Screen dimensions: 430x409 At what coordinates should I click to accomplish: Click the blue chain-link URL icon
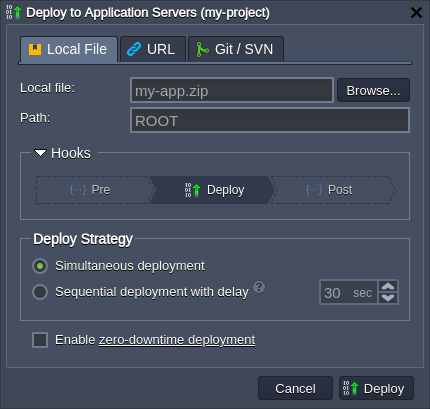(x=134, y=49)
